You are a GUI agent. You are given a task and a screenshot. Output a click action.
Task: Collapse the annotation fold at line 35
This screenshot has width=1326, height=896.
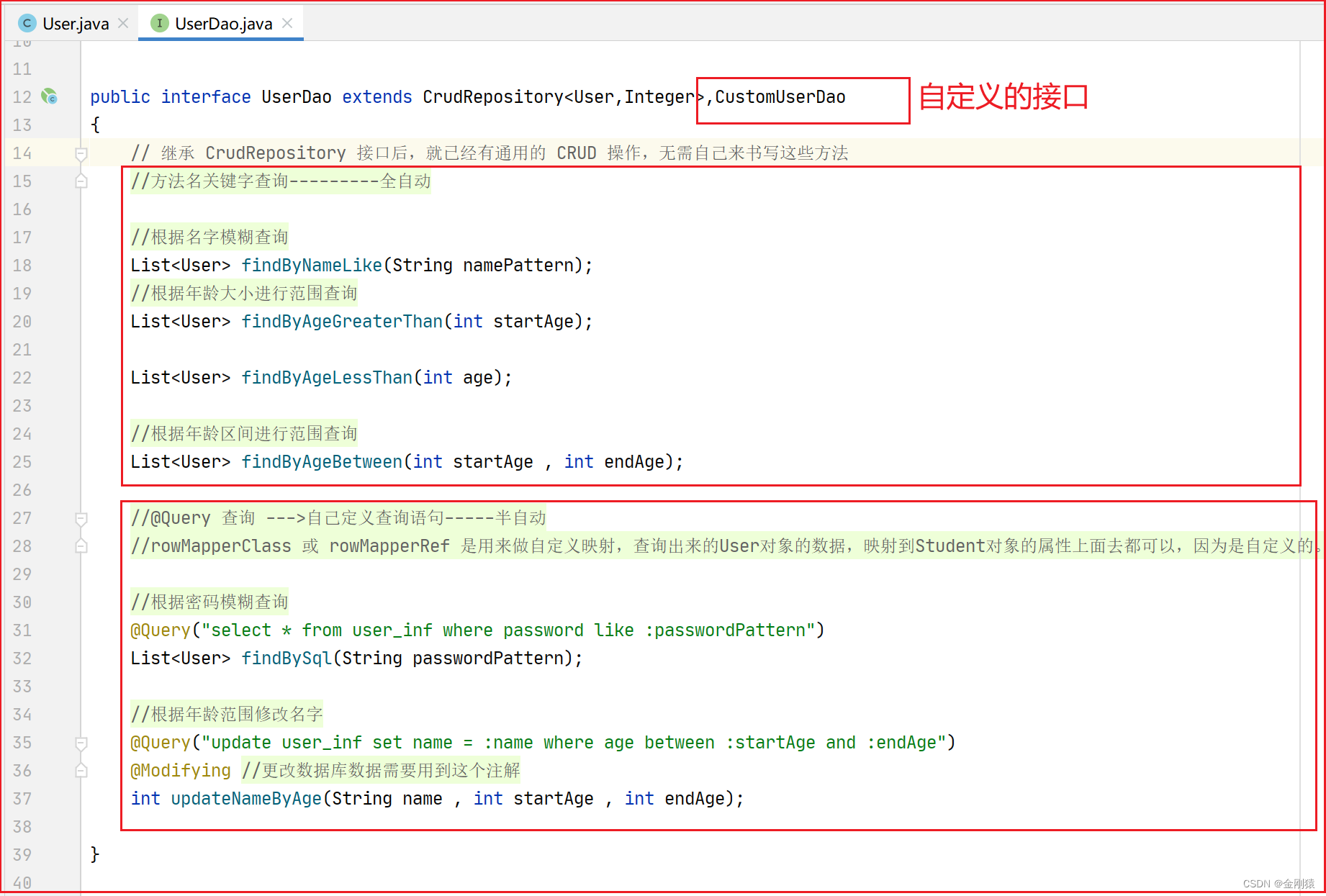pos(81,743)
